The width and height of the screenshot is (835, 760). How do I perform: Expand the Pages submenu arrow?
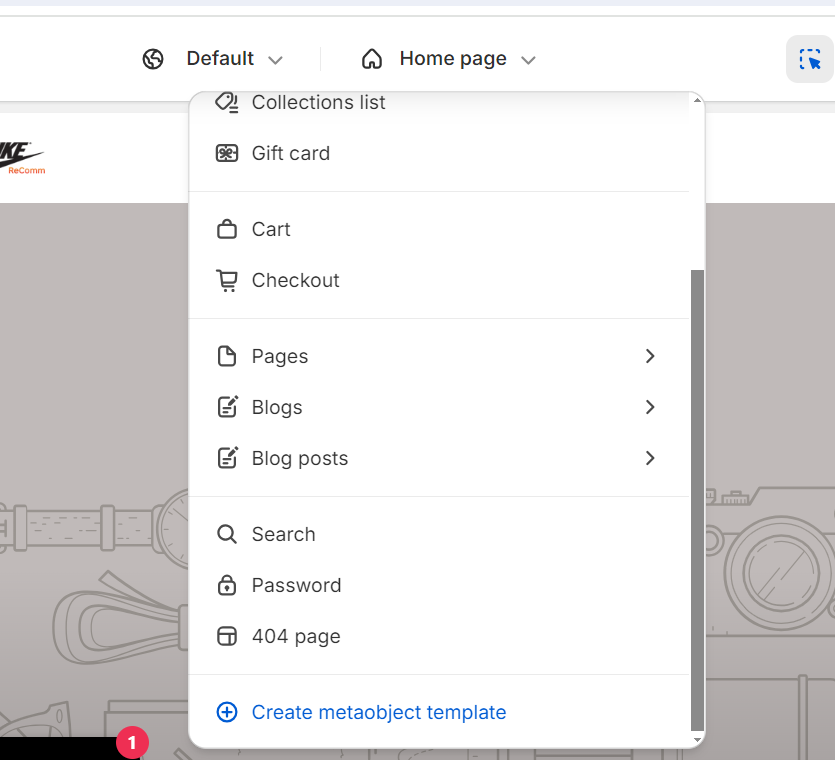(x=650, y=356)
